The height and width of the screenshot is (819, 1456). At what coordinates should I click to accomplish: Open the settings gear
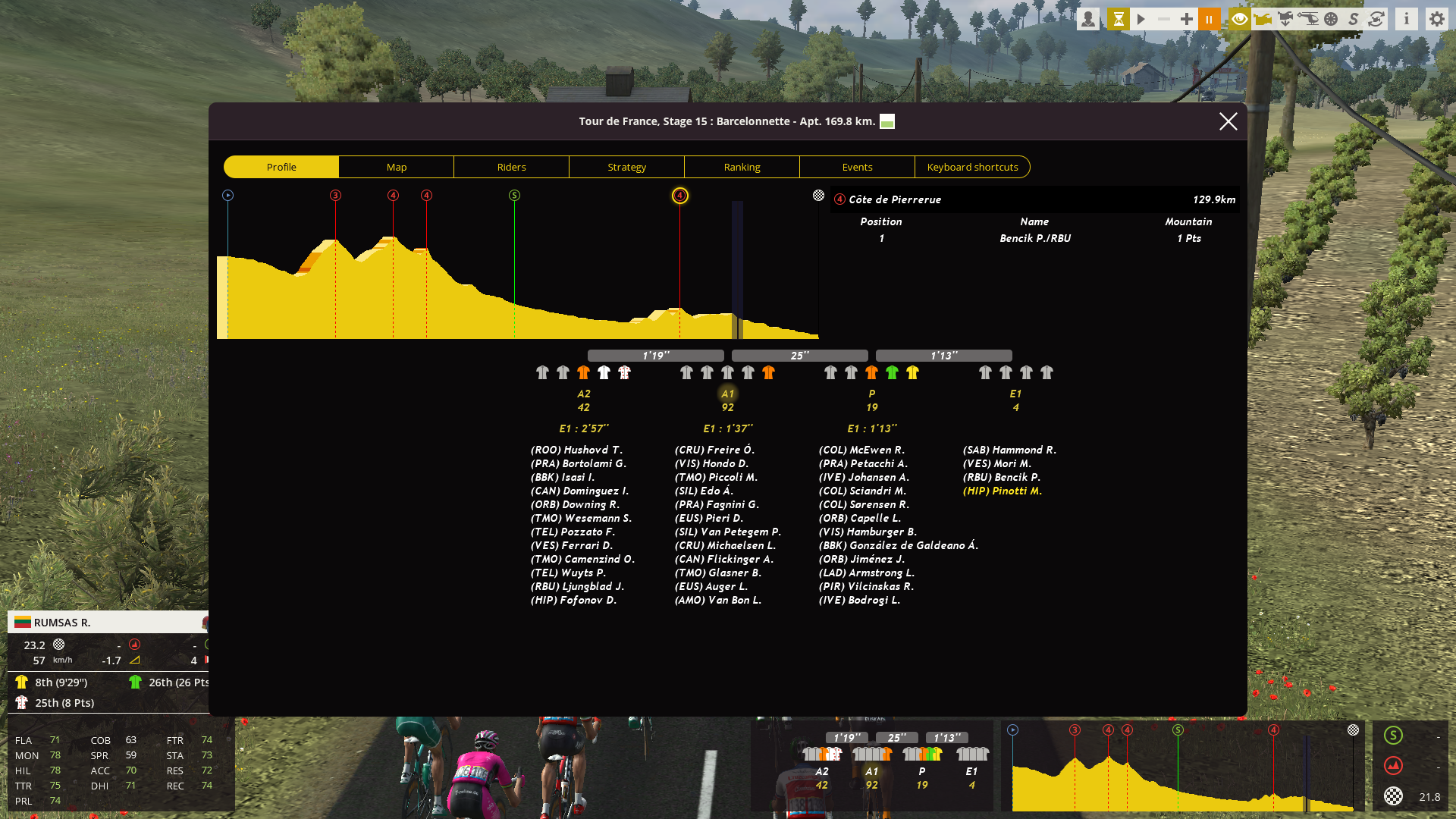pos(1437,19)
